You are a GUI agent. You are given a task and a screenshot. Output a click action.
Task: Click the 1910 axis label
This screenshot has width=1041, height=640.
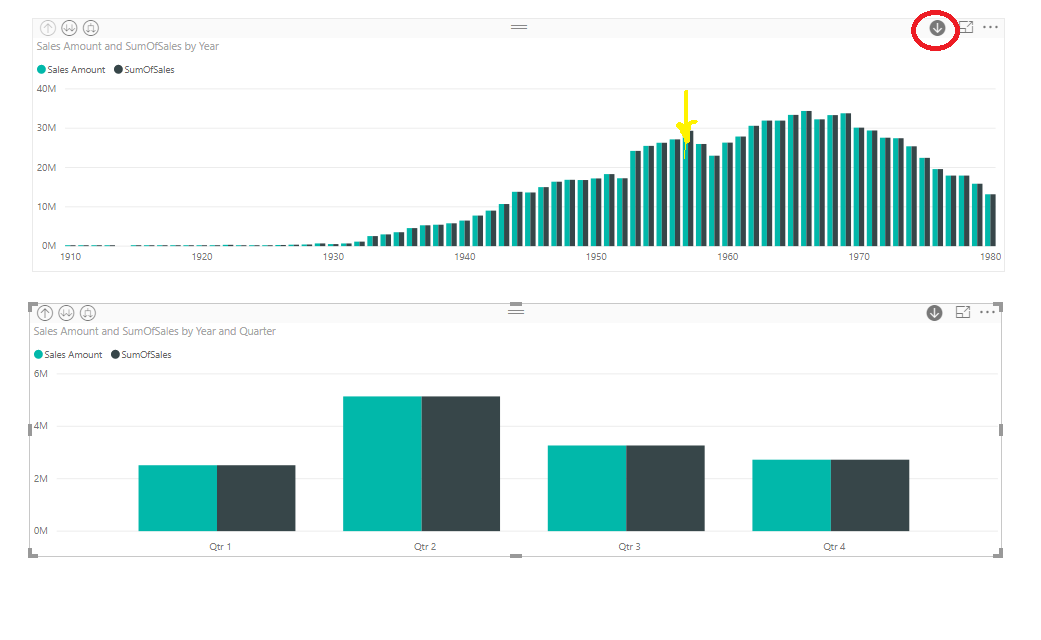70,257
